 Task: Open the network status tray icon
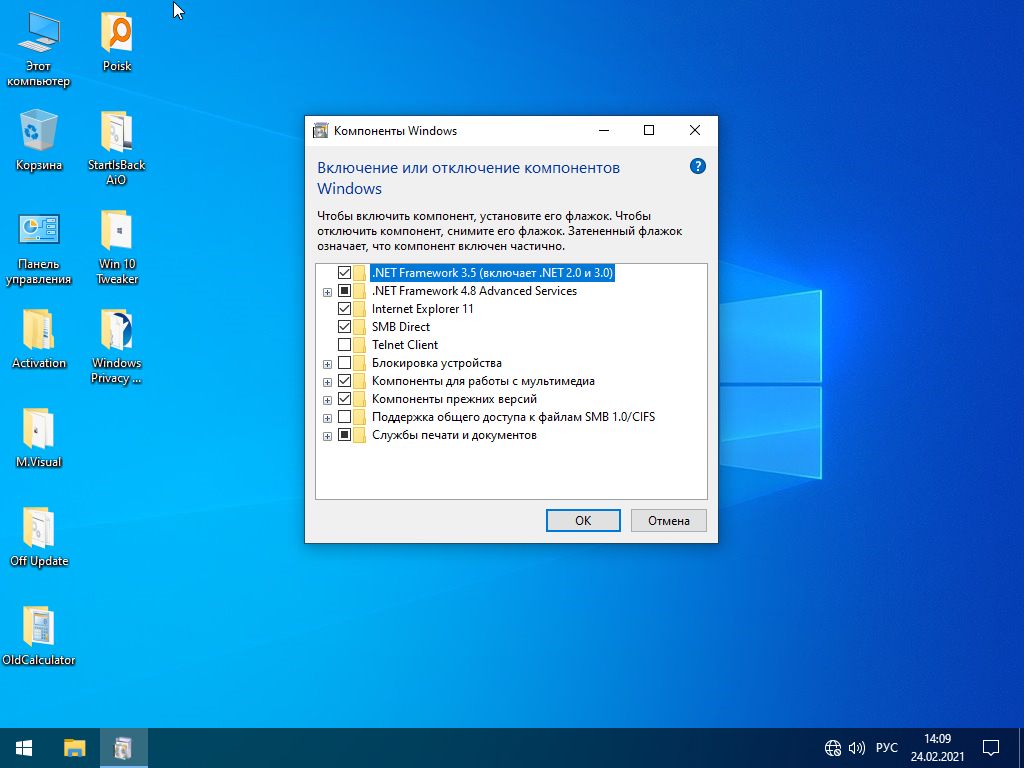[832, 747]
